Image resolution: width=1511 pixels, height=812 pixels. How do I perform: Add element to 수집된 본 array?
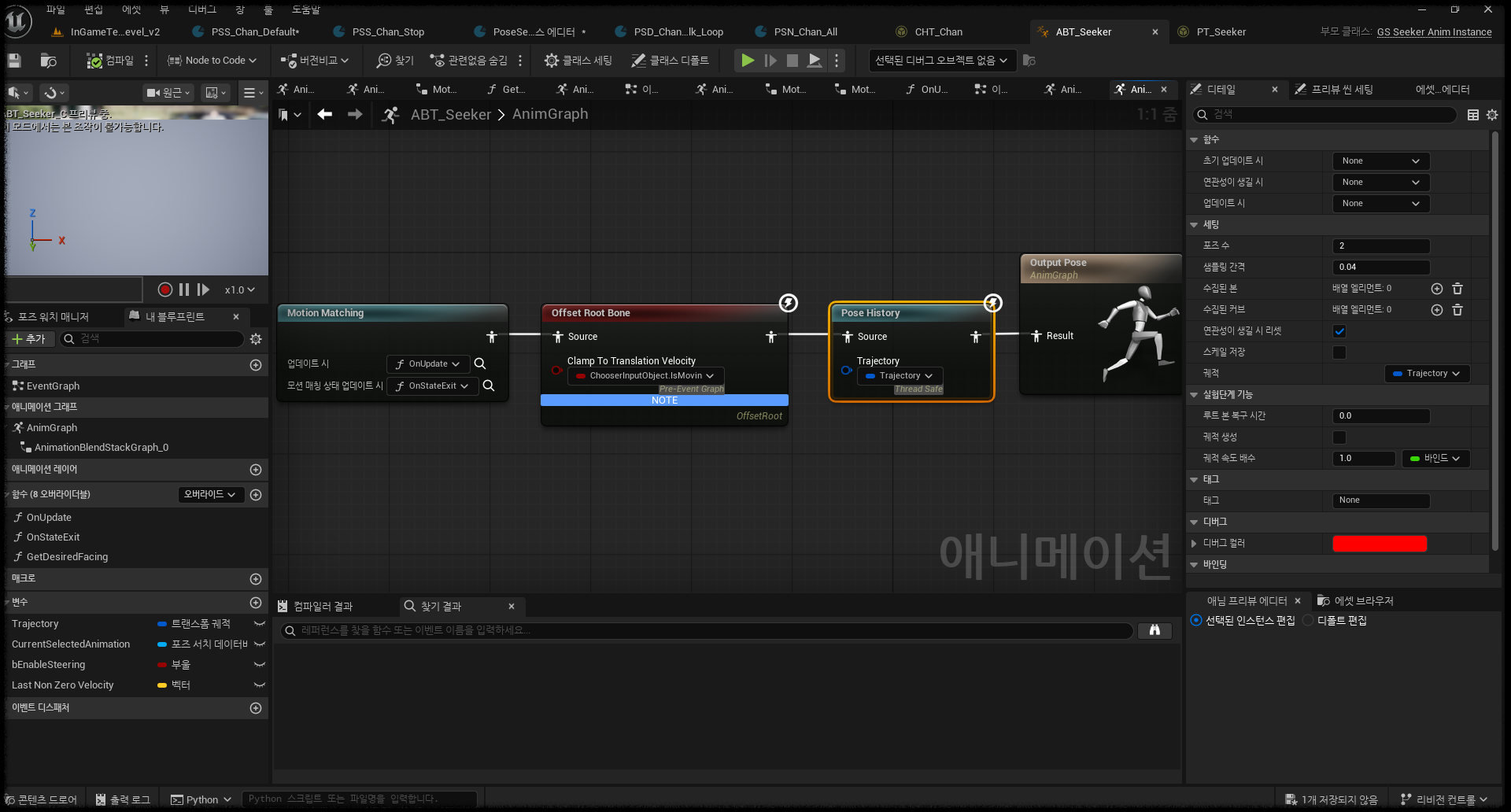[1437, 289]
